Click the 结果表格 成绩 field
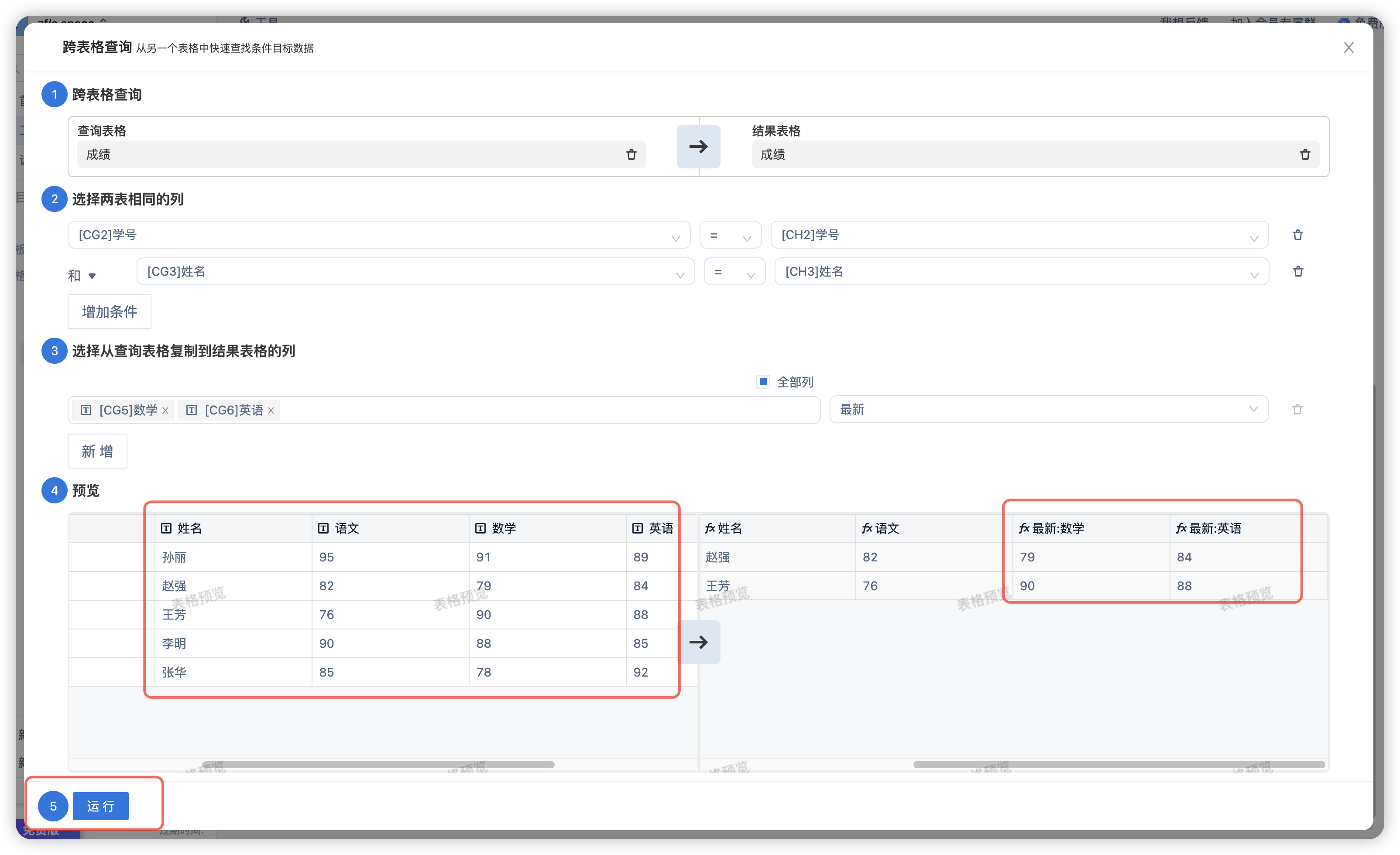This screenshot has height=855, width=1400. 1035,154
